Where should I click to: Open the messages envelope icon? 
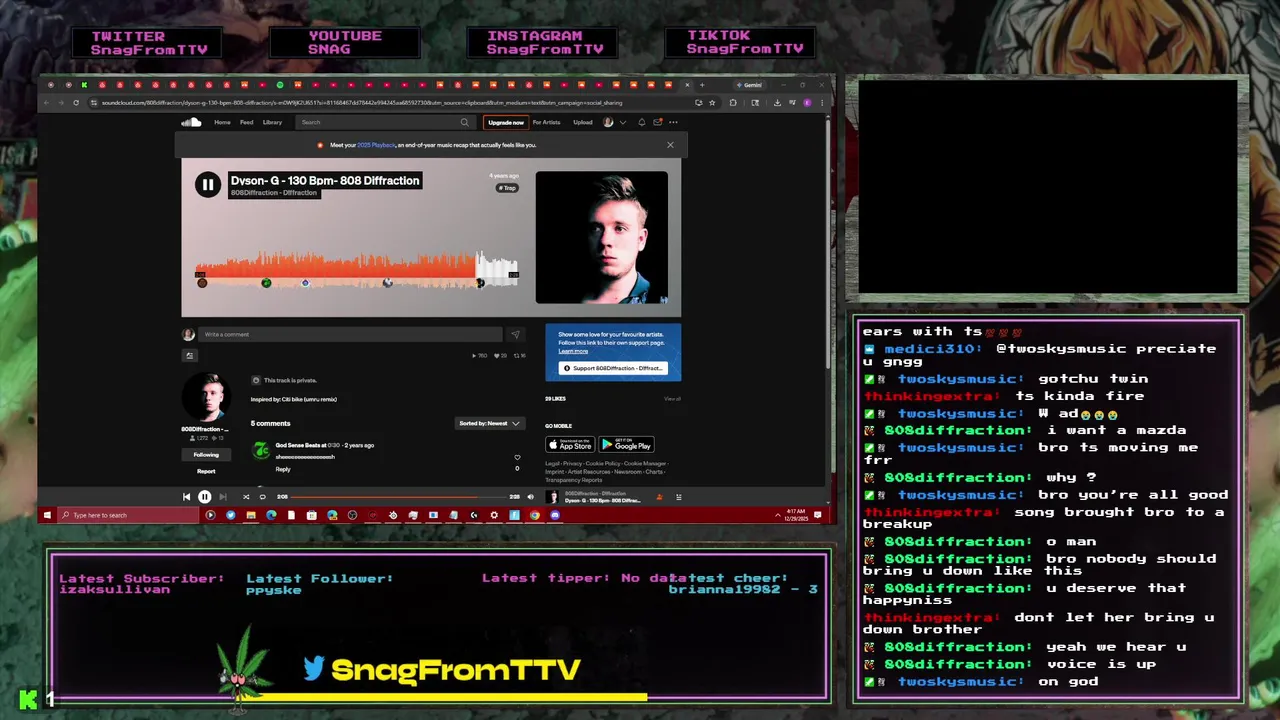coord(657,122)
